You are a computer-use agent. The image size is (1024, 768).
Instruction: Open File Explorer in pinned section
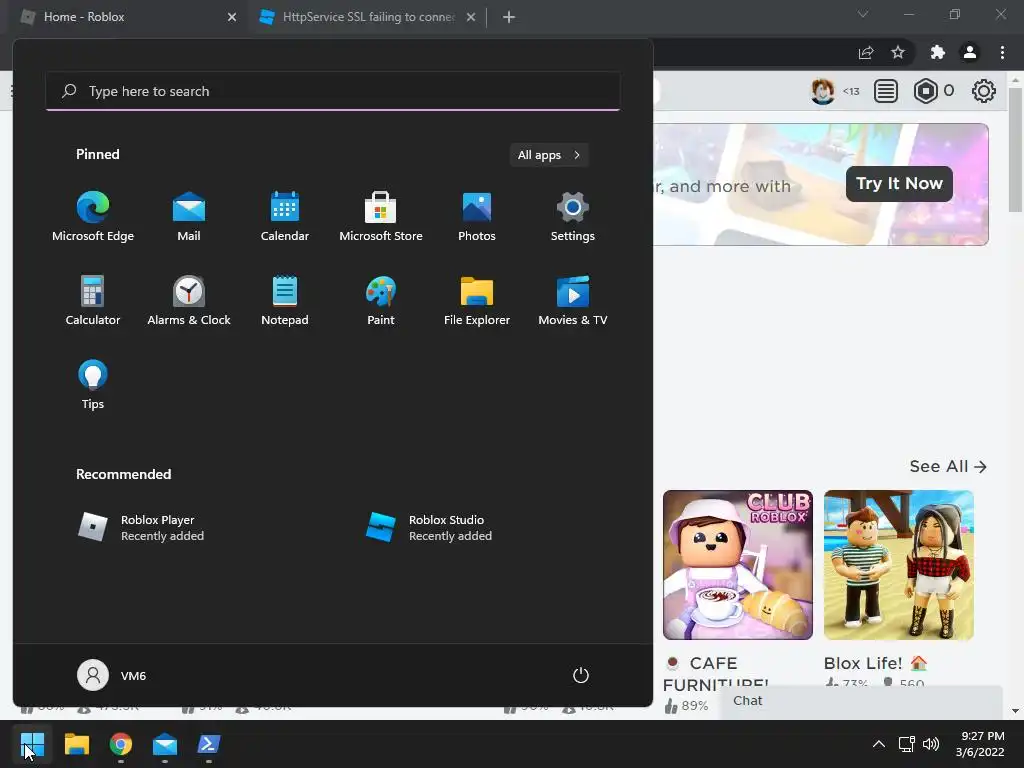click(x=477, y=300)
